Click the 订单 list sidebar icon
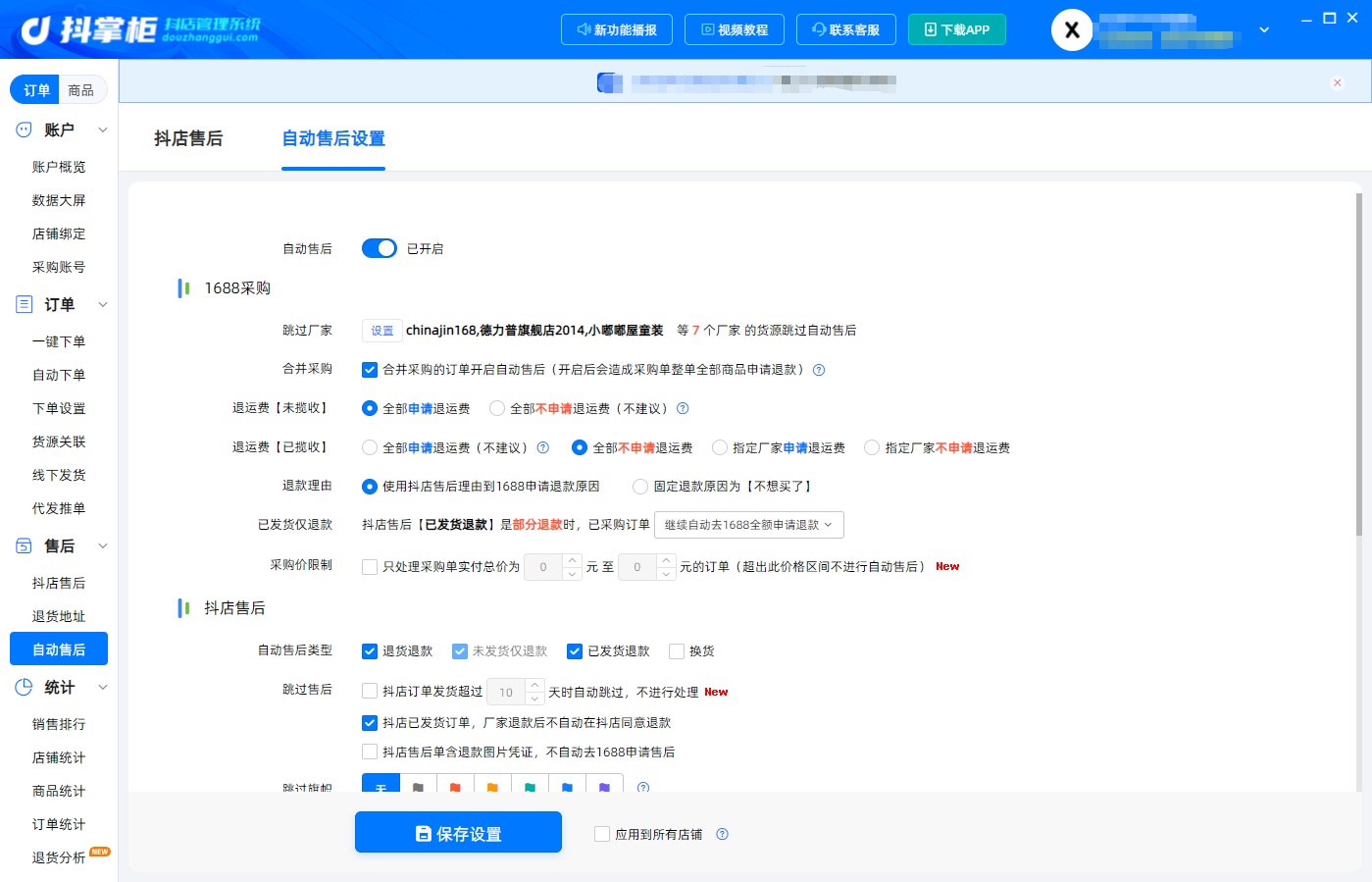 click(x=24, y=304)
